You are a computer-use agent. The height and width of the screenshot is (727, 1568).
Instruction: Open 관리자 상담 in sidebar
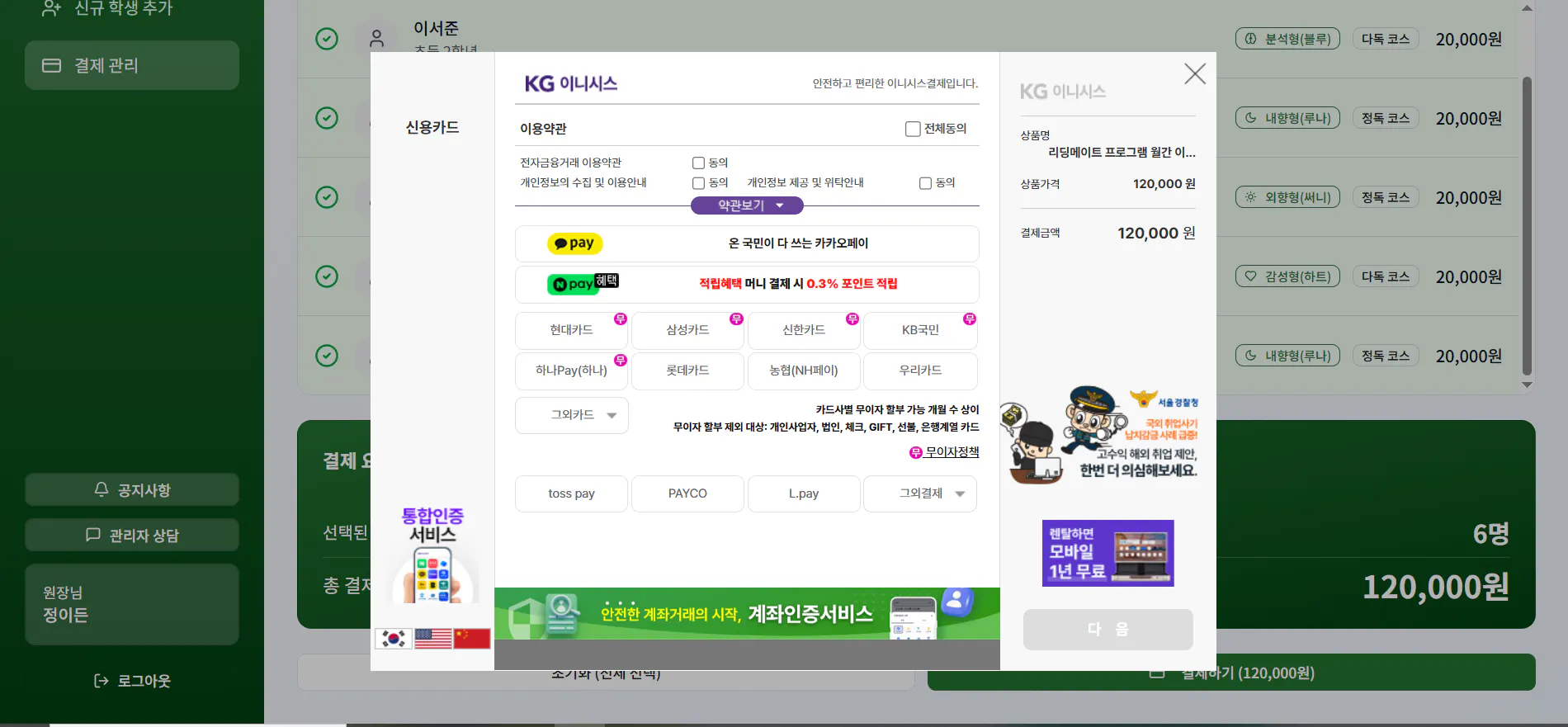(x=132, y=535)
